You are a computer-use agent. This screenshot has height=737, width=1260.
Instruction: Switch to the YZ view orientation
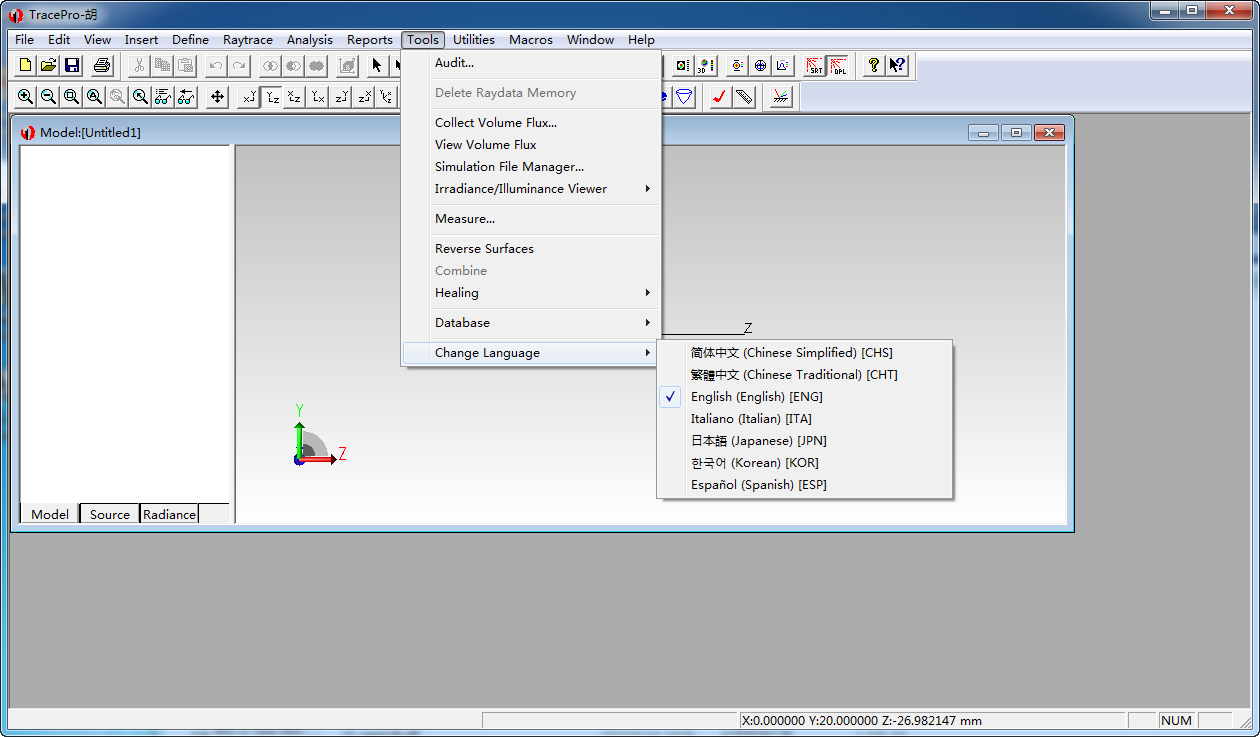pyautogui.click(x=272, y=97)
